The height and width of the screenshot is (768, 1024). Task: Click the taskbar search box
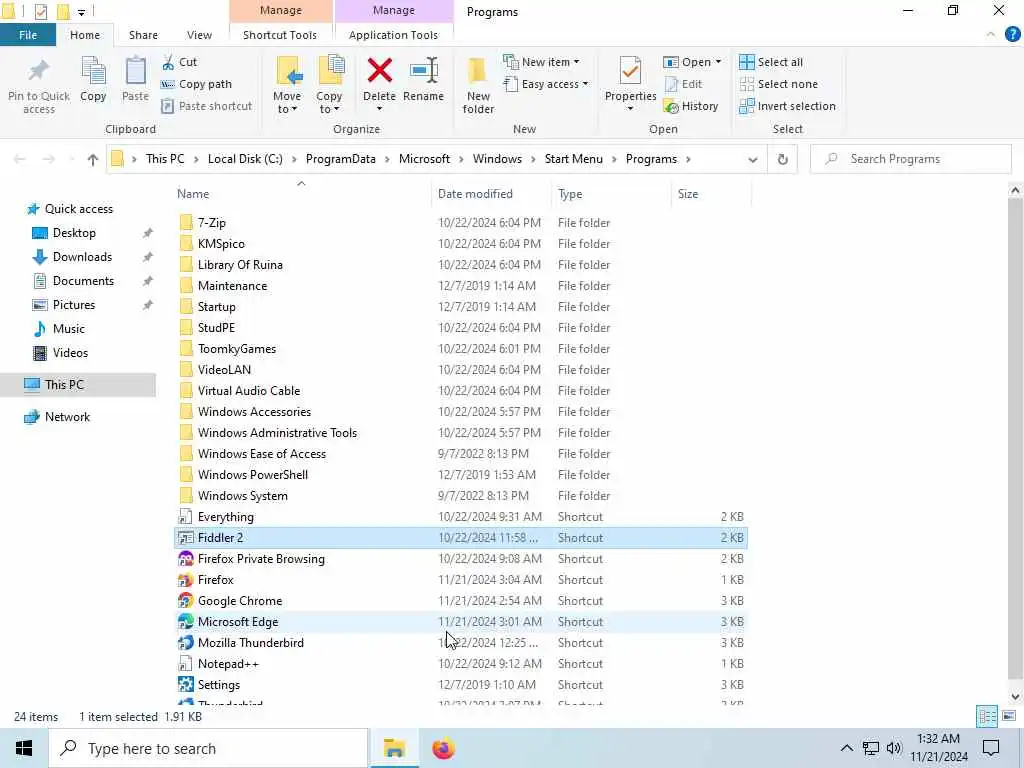coord(208,748)
